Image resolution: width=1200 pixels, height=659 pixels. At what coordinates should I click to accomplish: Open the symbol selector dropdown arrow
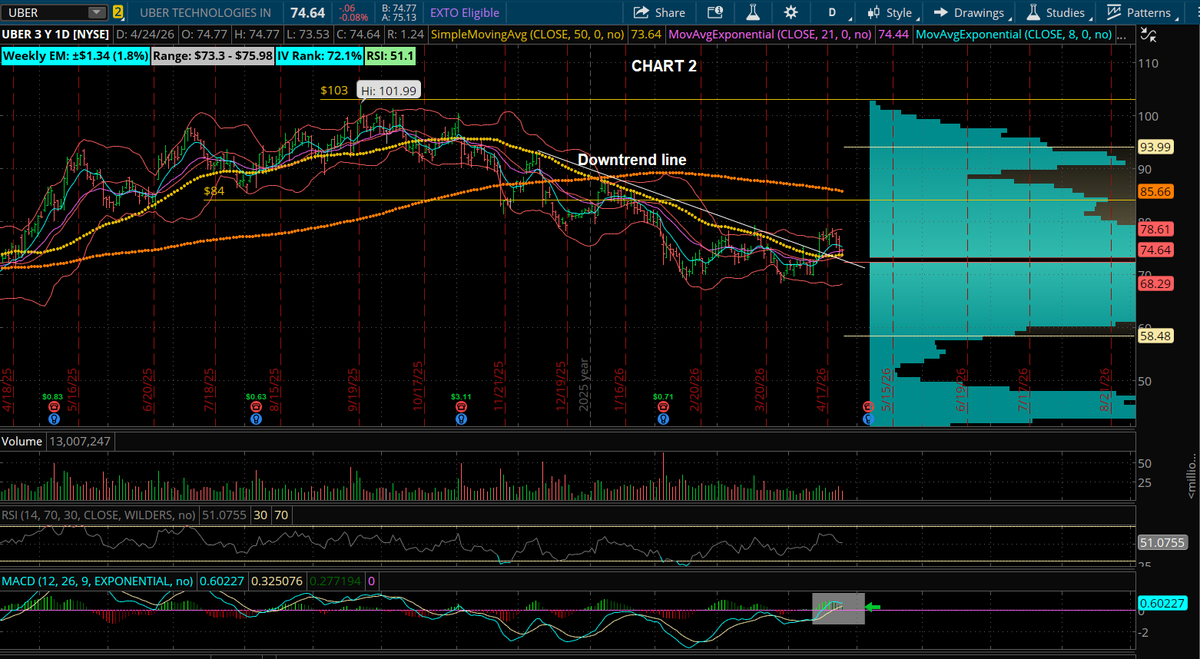tap(96, 12)
